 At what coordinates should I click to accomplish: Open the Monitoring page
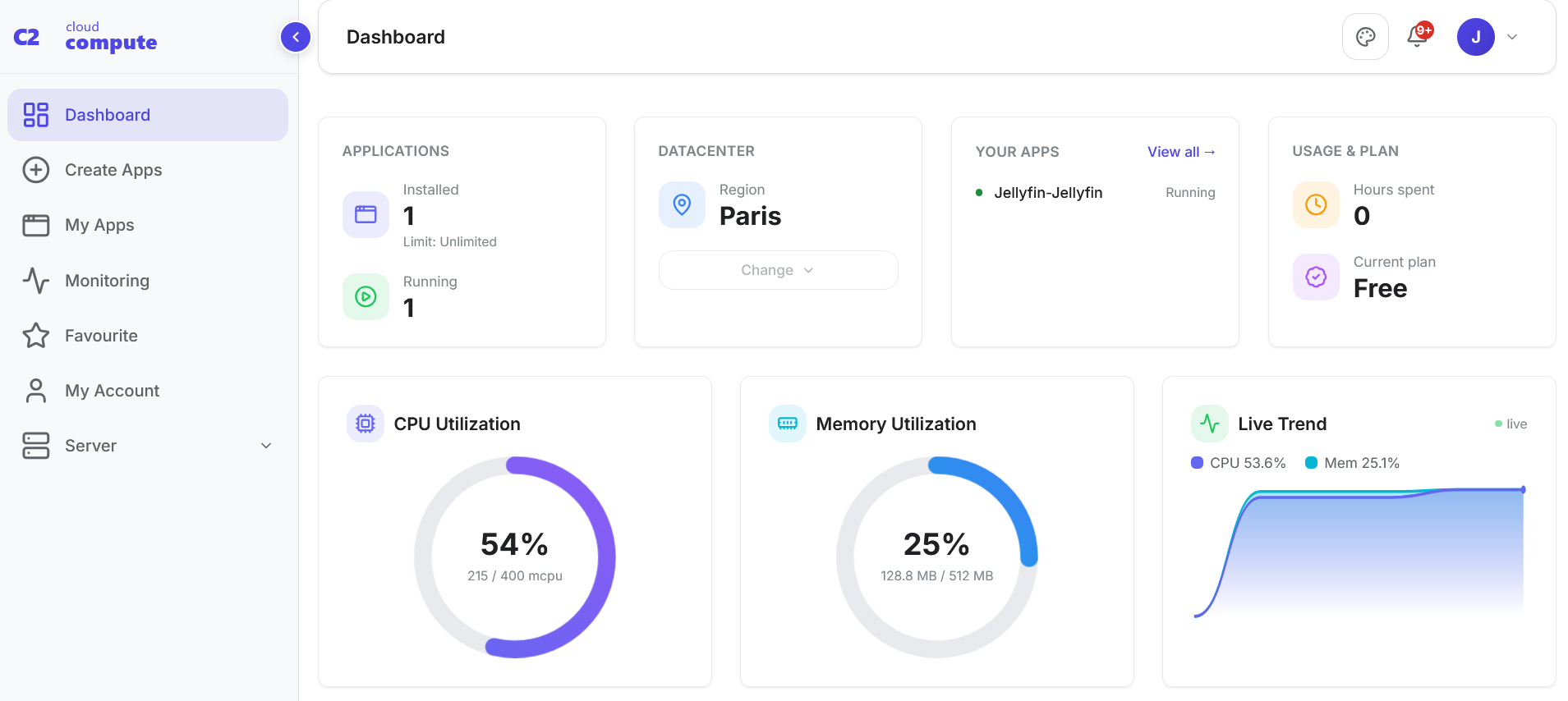tap(148, 281)
